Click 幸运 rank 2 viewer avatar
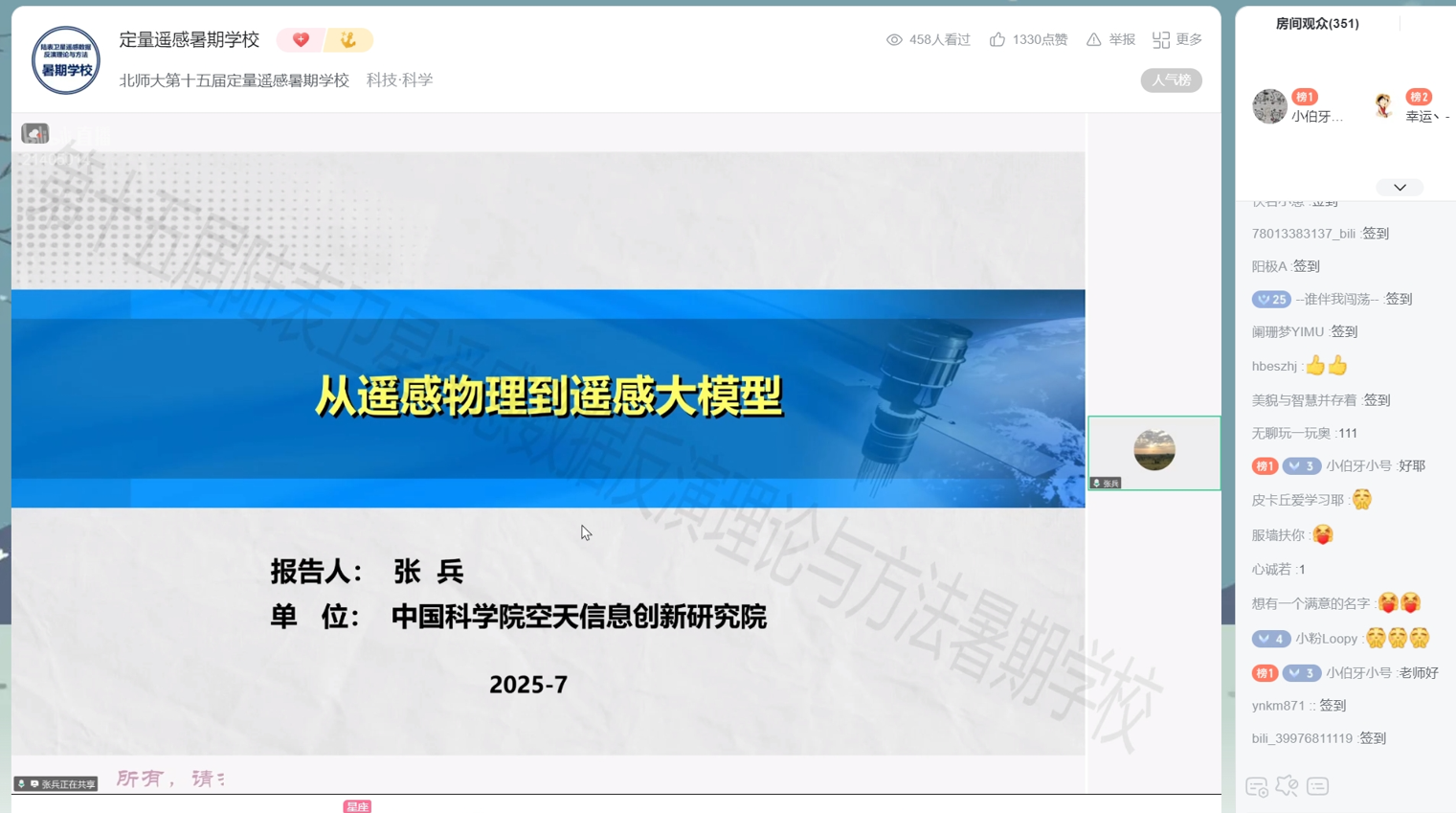Image resolution: width=1456 pixels, height=813 pixels. [x=1383, y=106]
